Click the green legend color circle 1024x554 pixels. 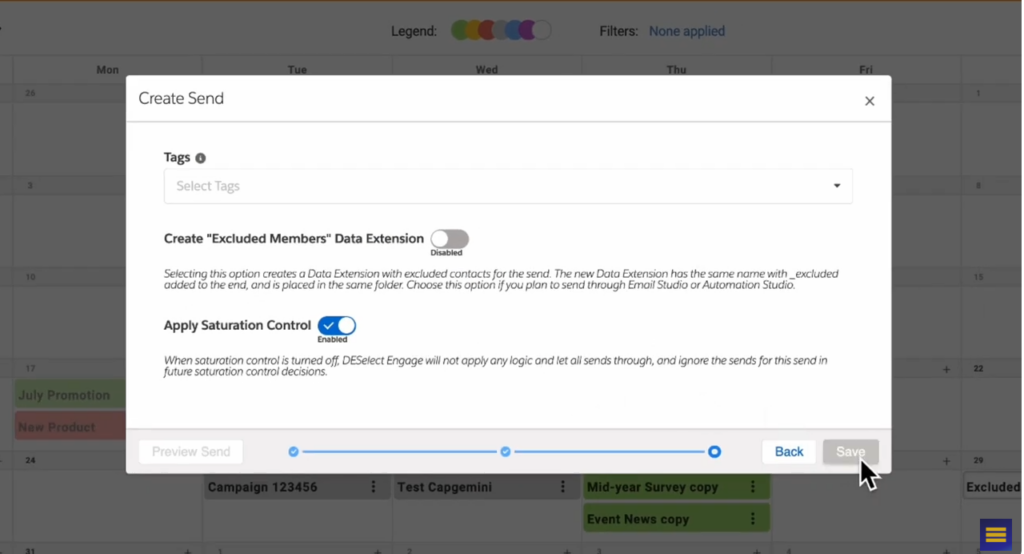460,31
